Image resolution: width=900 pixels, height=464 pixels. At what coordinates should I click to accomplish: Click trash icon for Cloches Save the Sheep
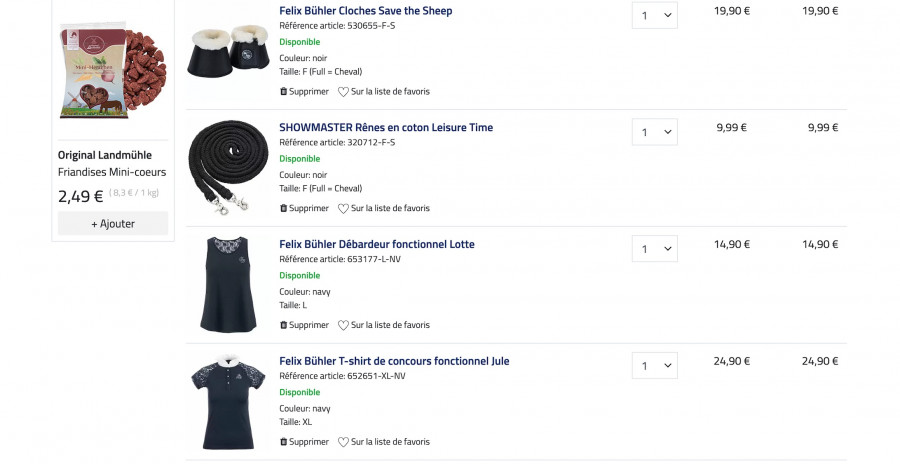284,92
